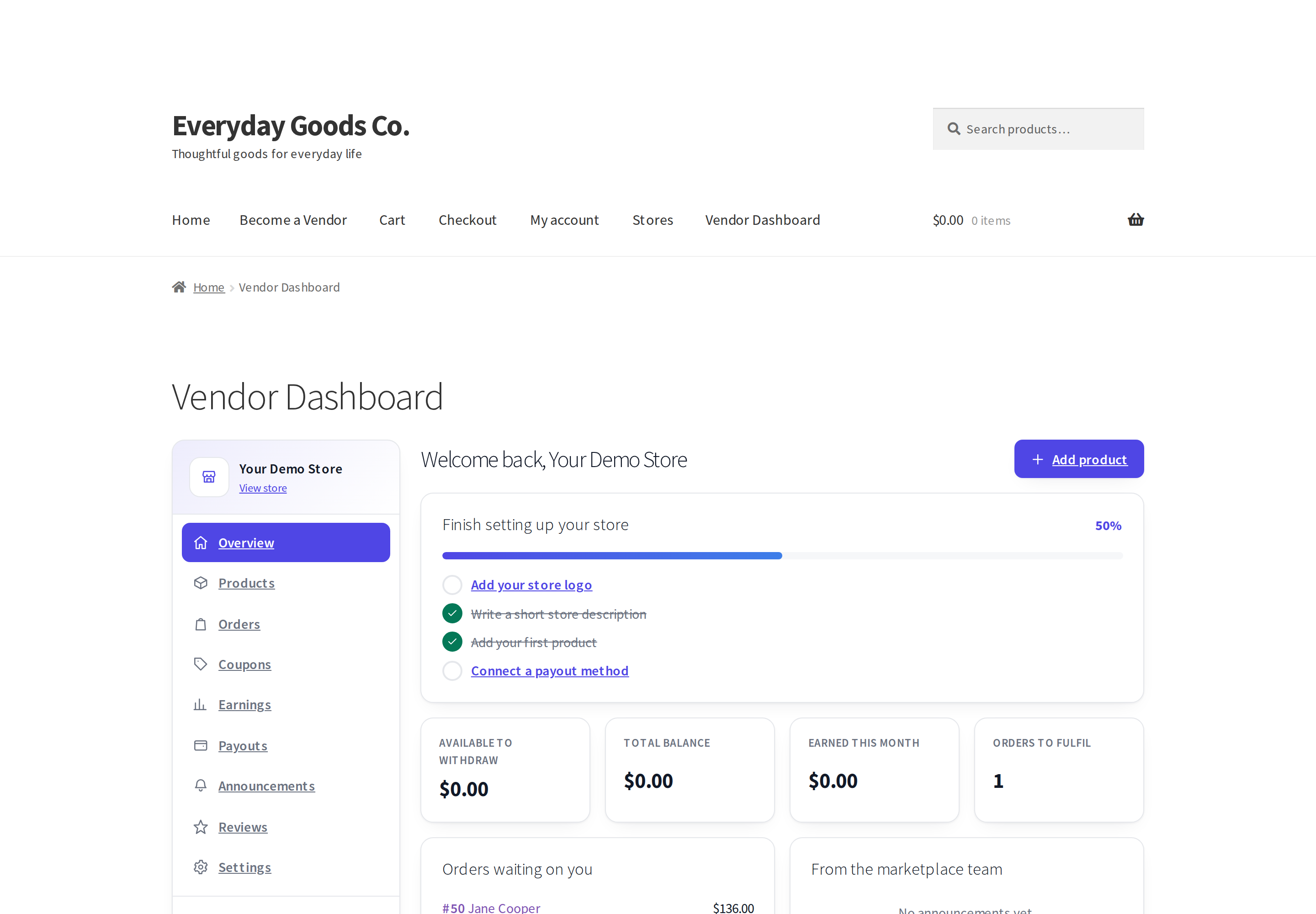Click the store avatar icon
This screenshot has height=914, width=1316.
tap(209, 477)
